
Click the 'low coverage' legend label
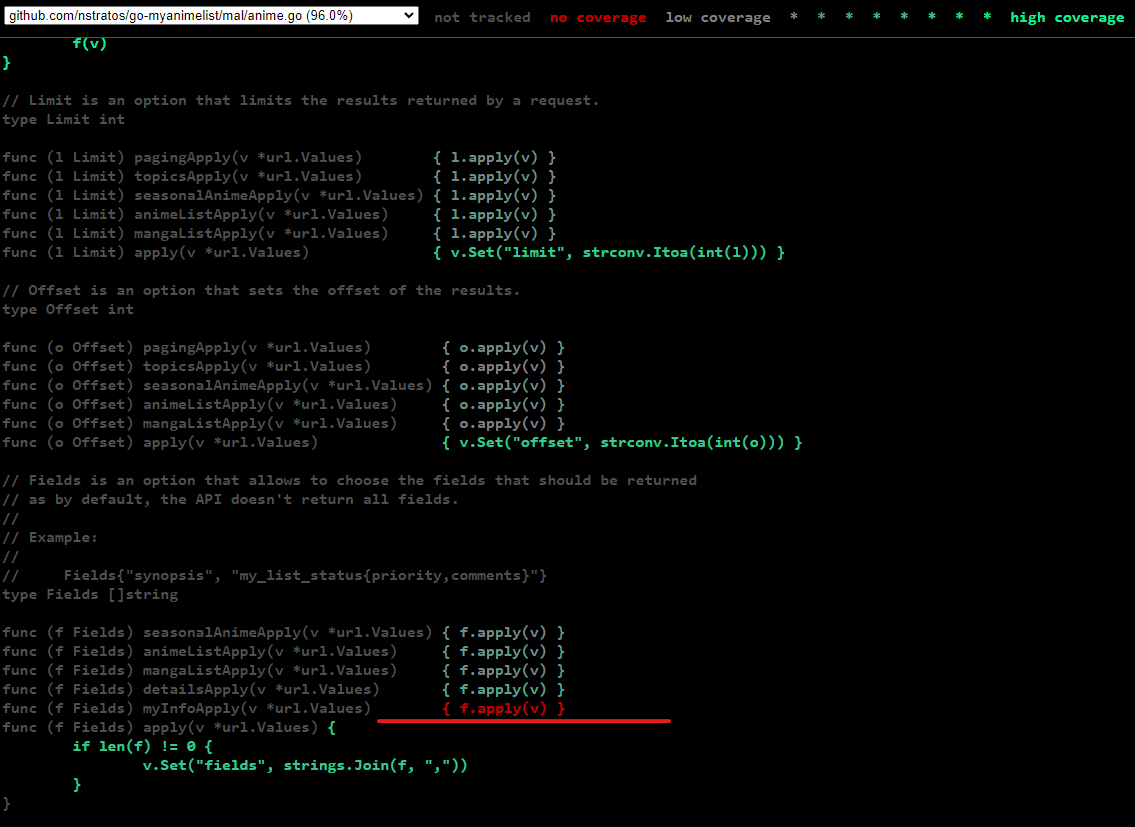(718, 17)
